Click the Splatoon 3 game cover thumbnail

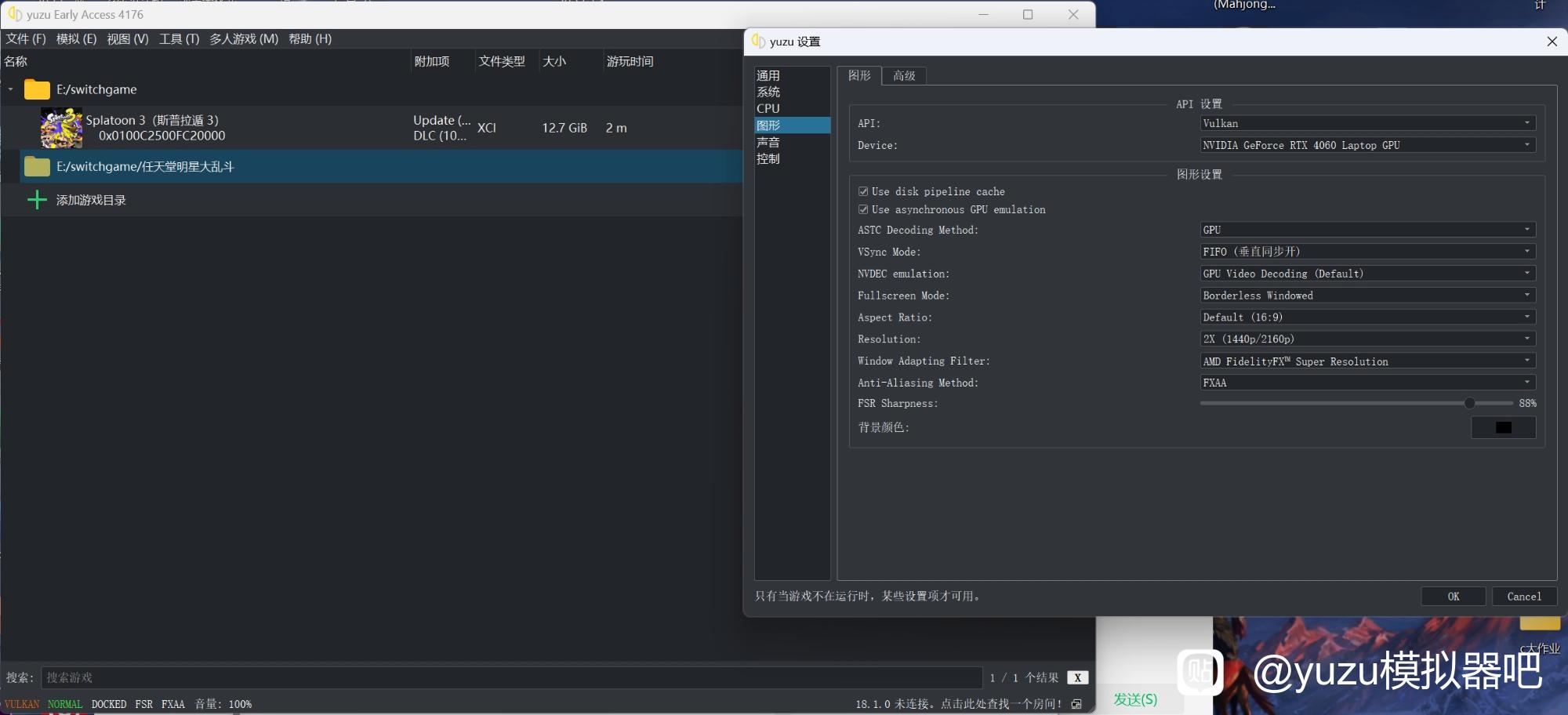tap(61, 128)
